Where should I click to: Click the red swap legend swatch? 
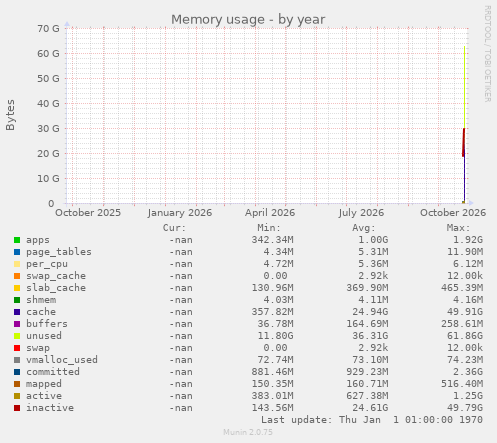tap(17, 348)
